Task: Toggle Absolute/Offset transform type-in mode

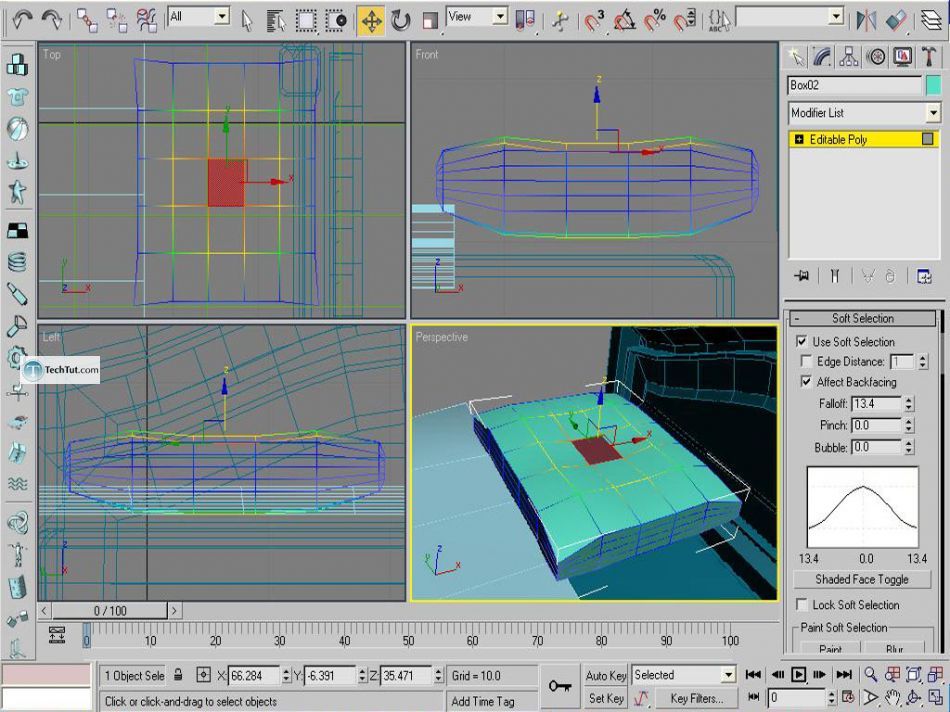Action: tap(204, 674)
